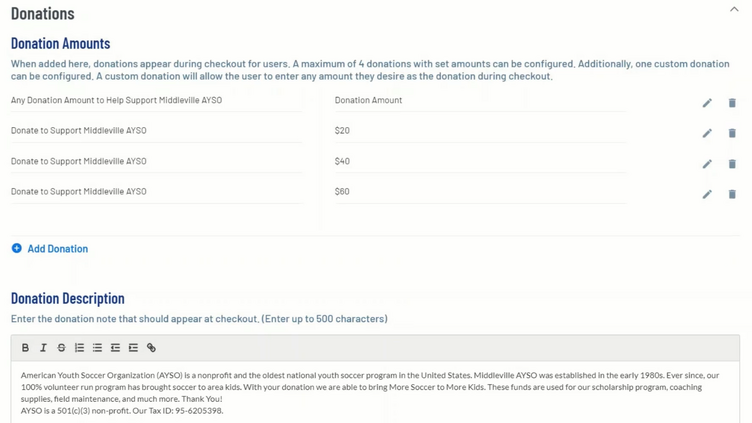Insert a bulleted list
This screenshot has height=423, width=752.
click(97, 348)
